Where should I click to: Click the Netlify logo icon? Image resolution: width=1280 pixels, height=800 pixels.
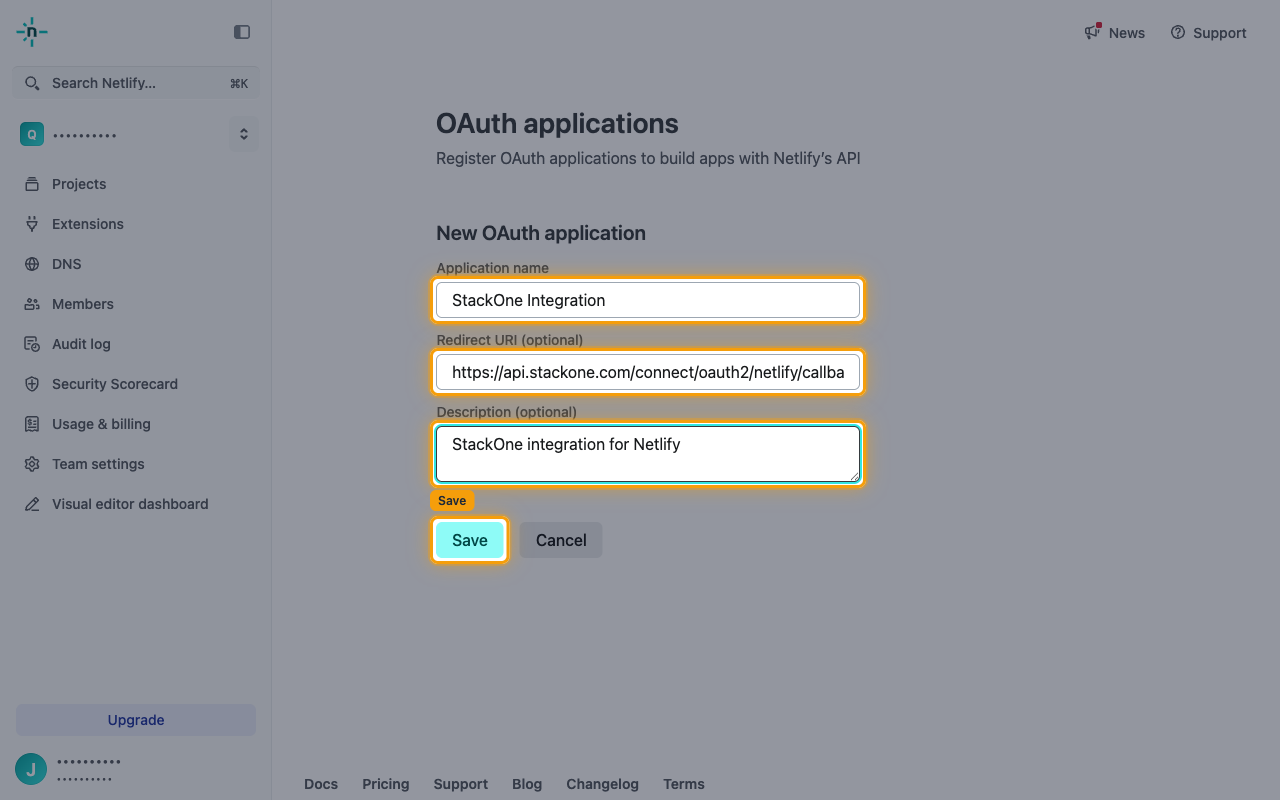[x=32, y=32]
